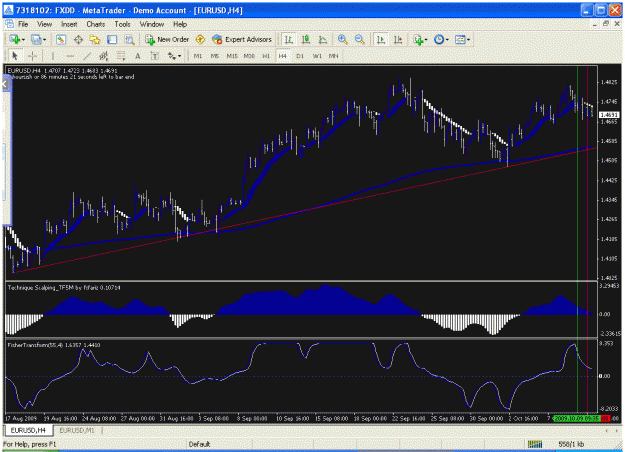Click the Default profile status entry
This screenshot has width=625, height=452.
pos(199,444)
